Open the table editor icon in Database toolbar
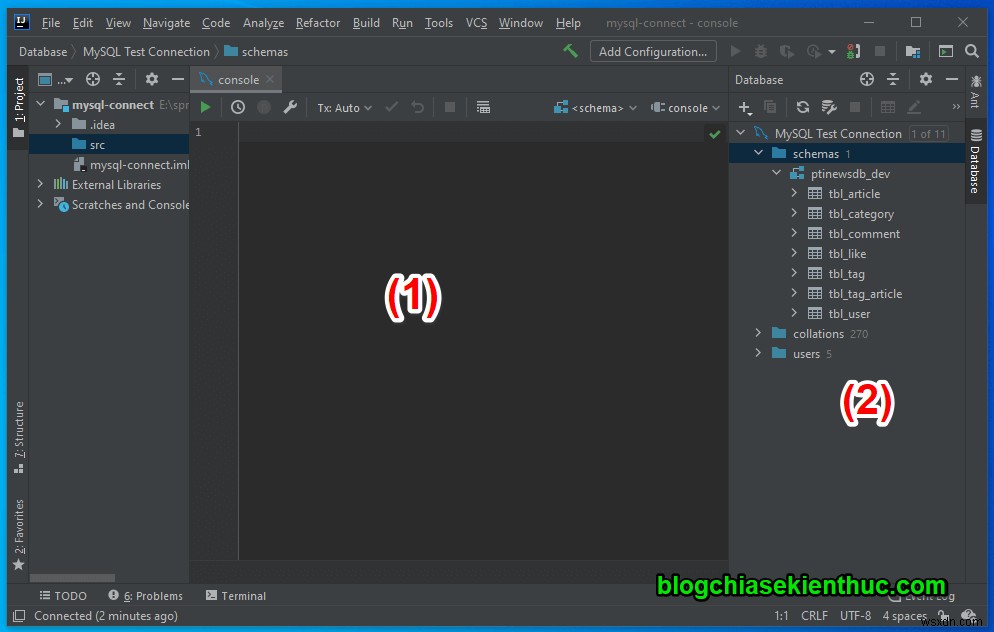The height and width of the screenshot is (632, 994). click(888, 107)
